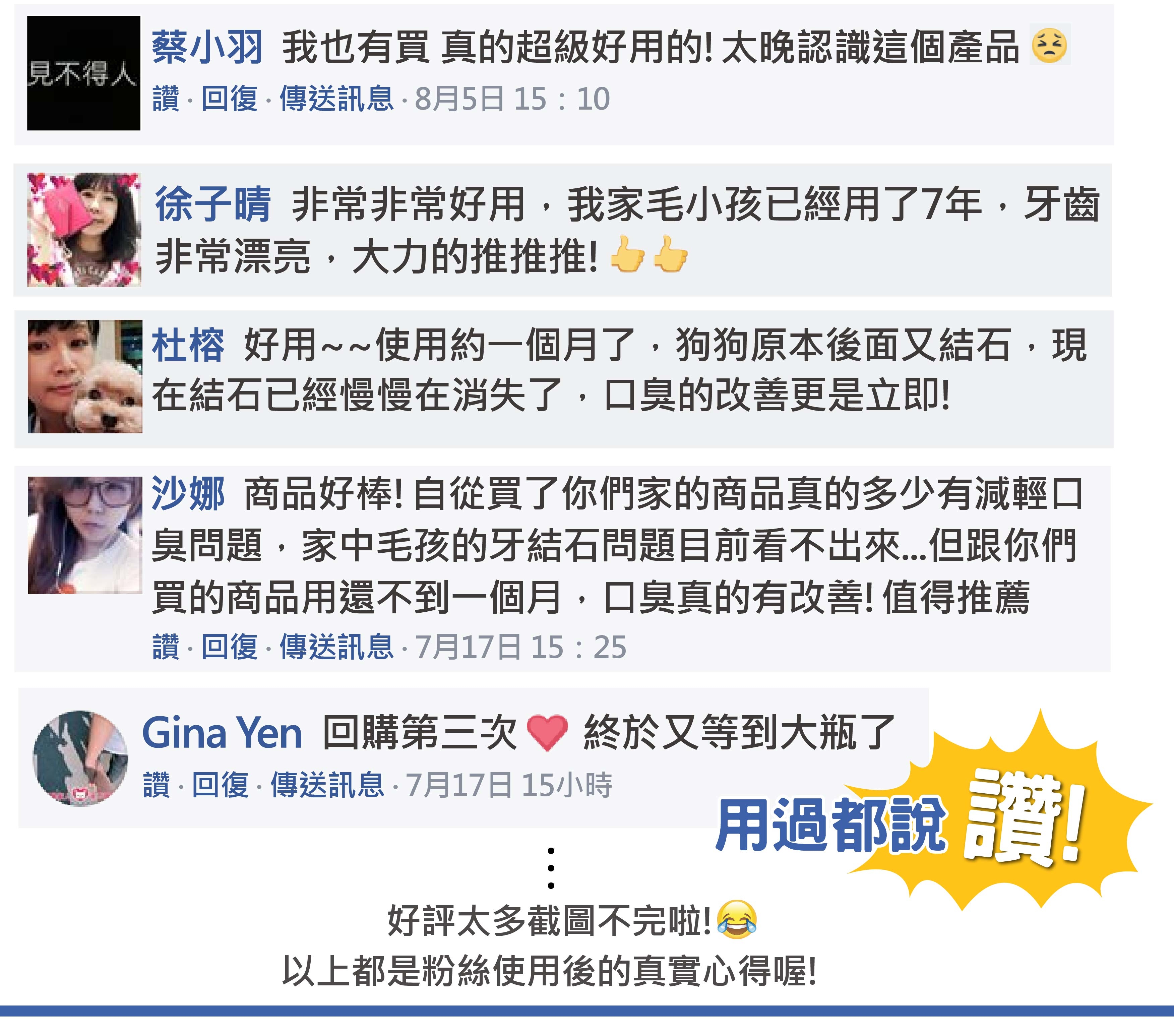This screenshot has width=1174, height=1036.
Task: Click the 沙娜 commenter name
Action: click(x=188, y=494)
